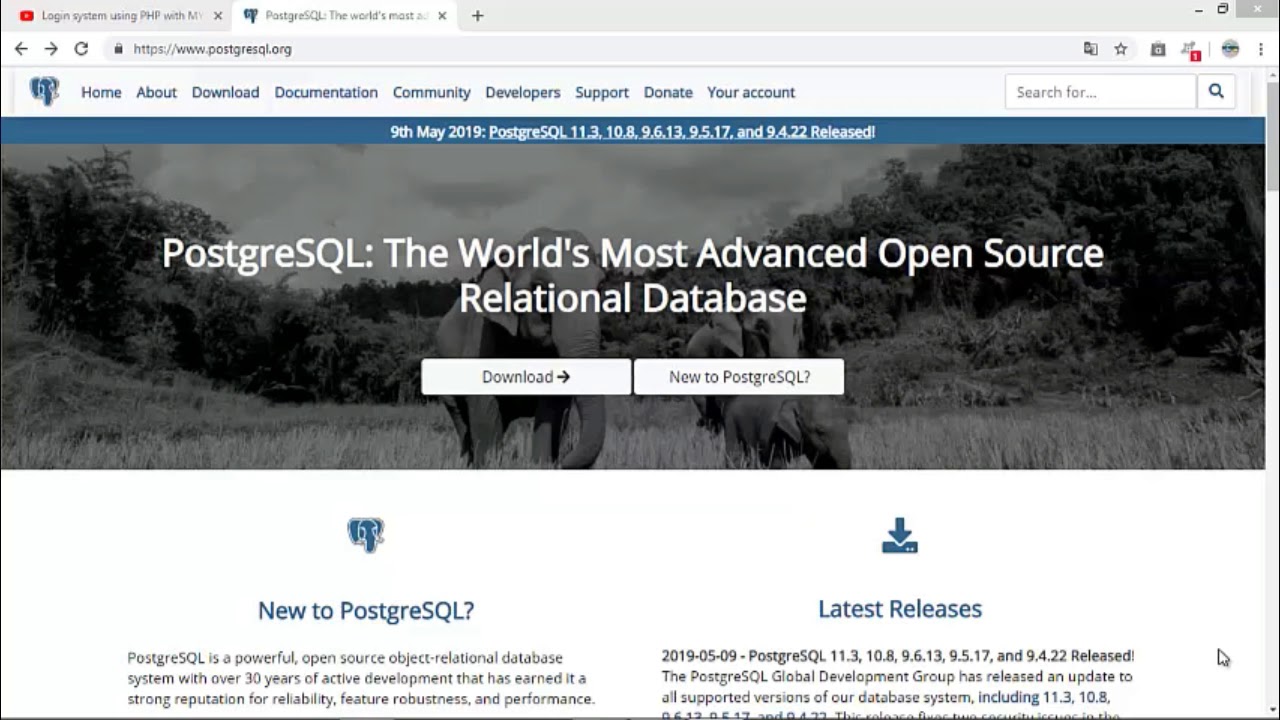Screen dimensions: 1280x720
Task: Click the PostgreSQL elephant logo in navbar
Action: click(45, 92)
